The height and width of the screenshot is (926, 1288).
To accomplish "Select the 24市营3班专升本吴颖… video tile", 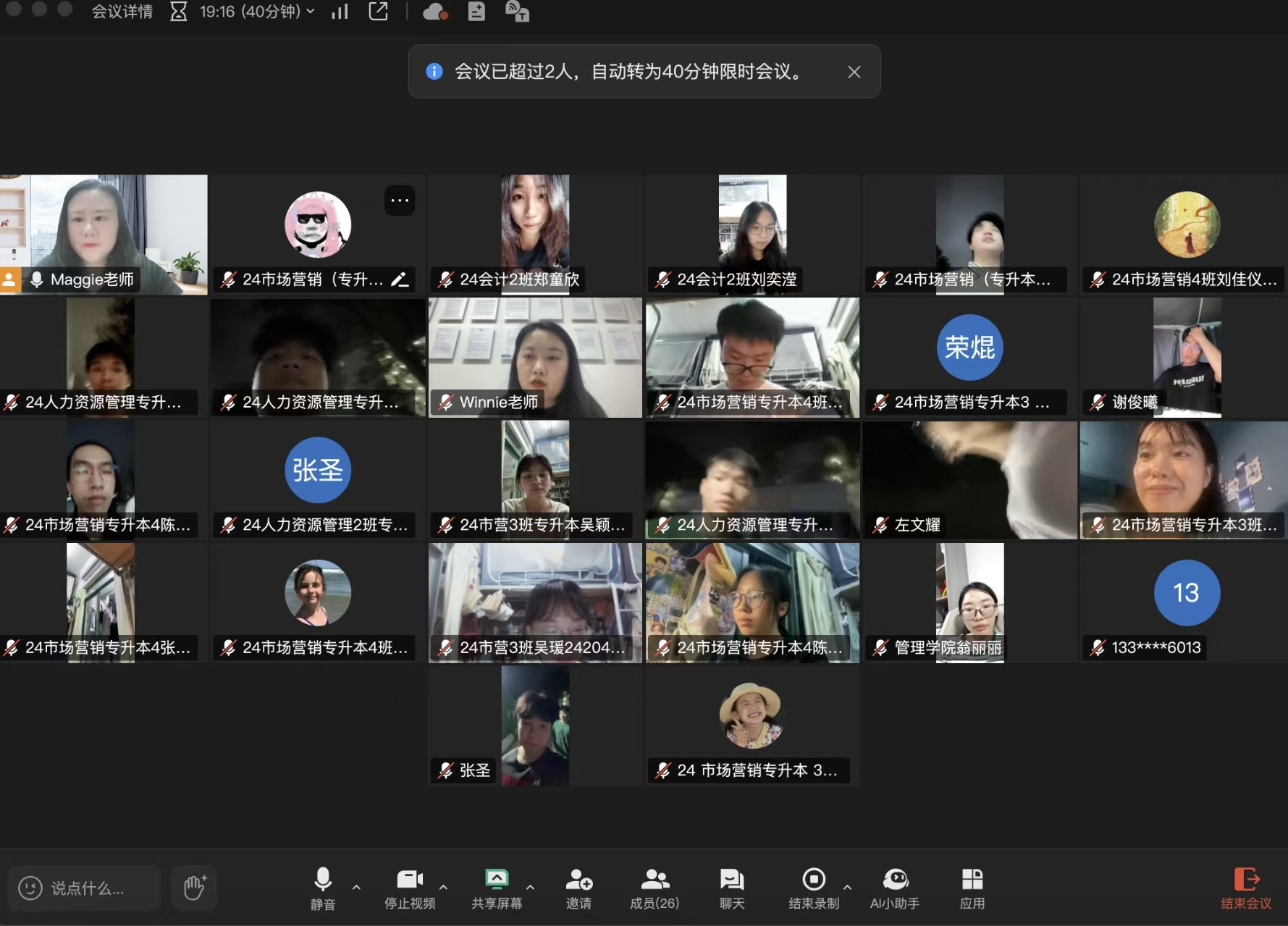I will (535, 479).
